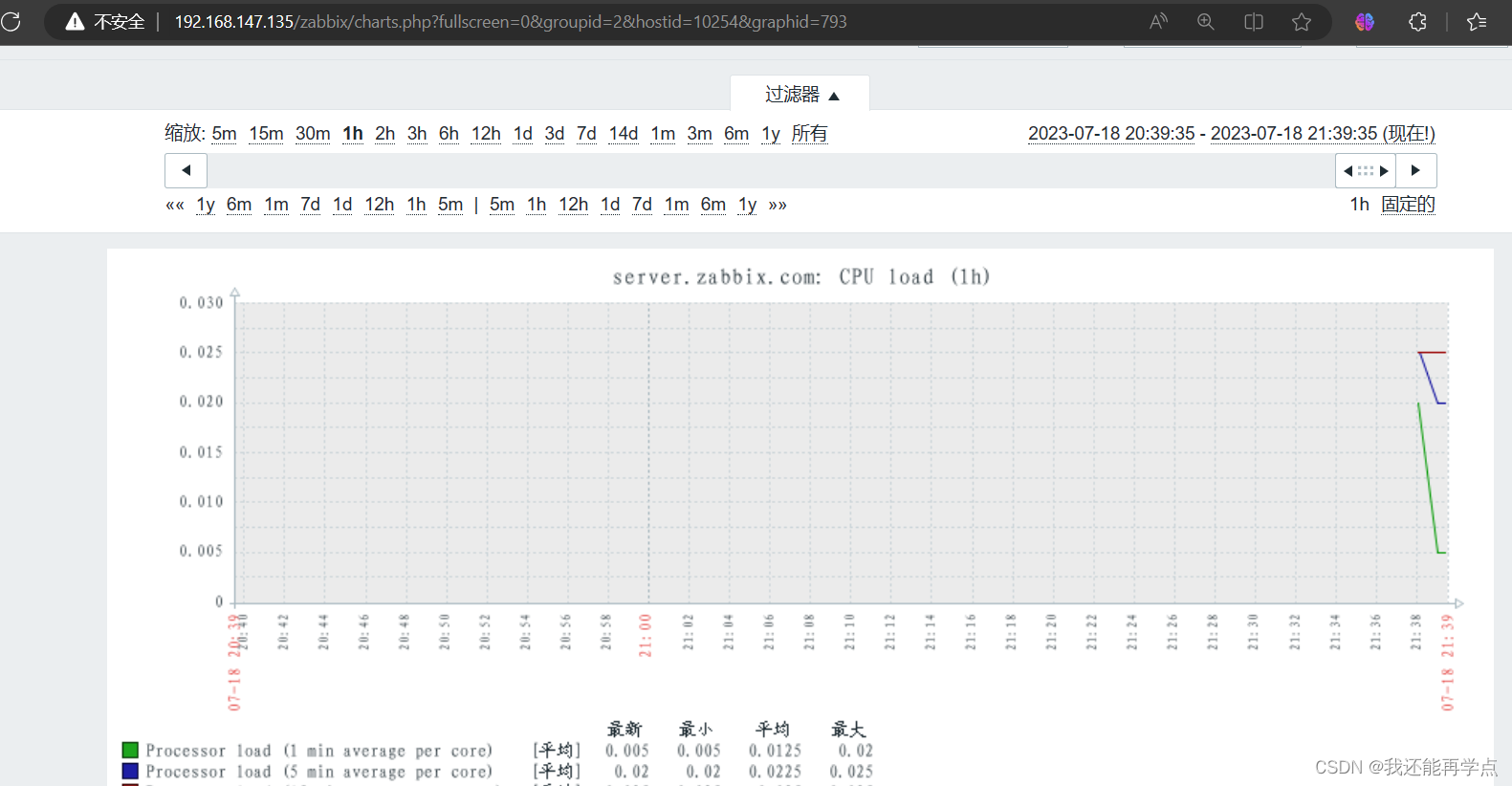
Task: Grab the timeline scrollbar handle with dotted grip
Action: (1366, 170)
